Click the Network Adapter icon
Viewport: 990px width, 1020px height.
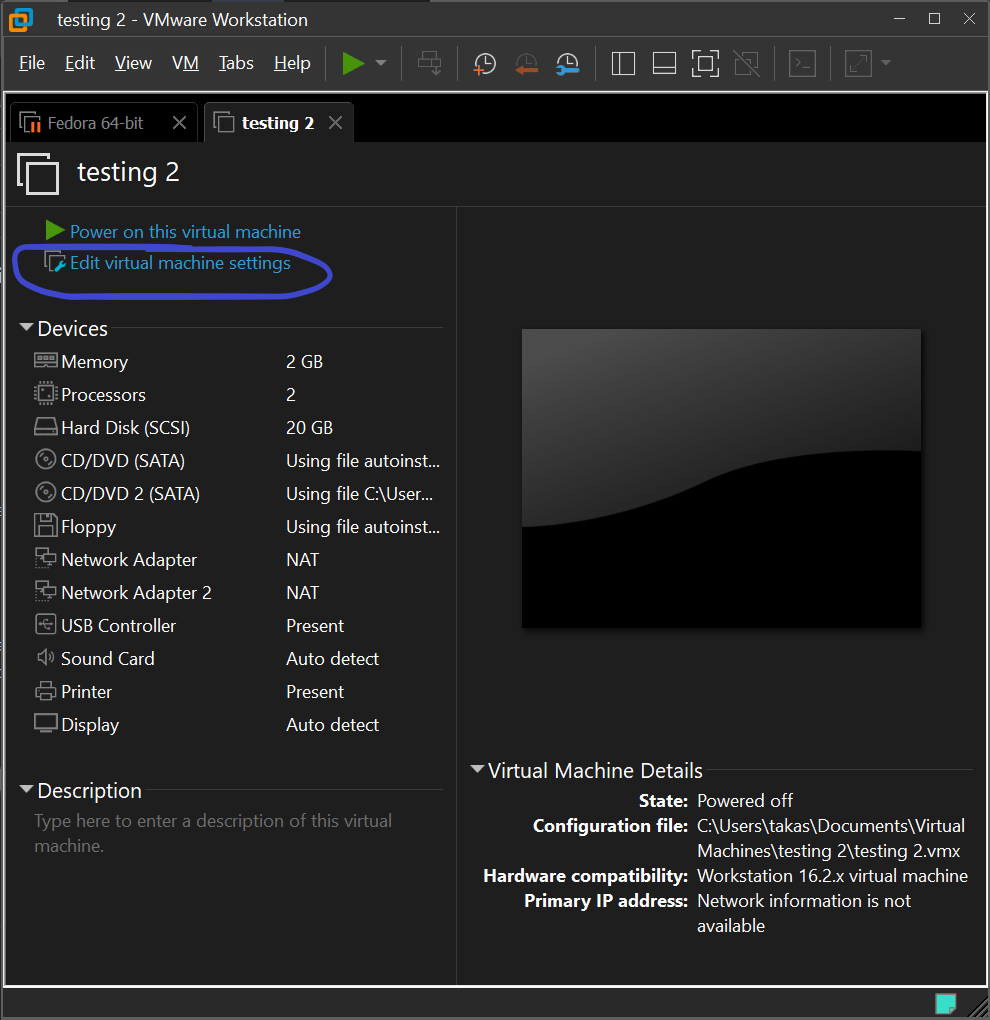click(46, 558)
